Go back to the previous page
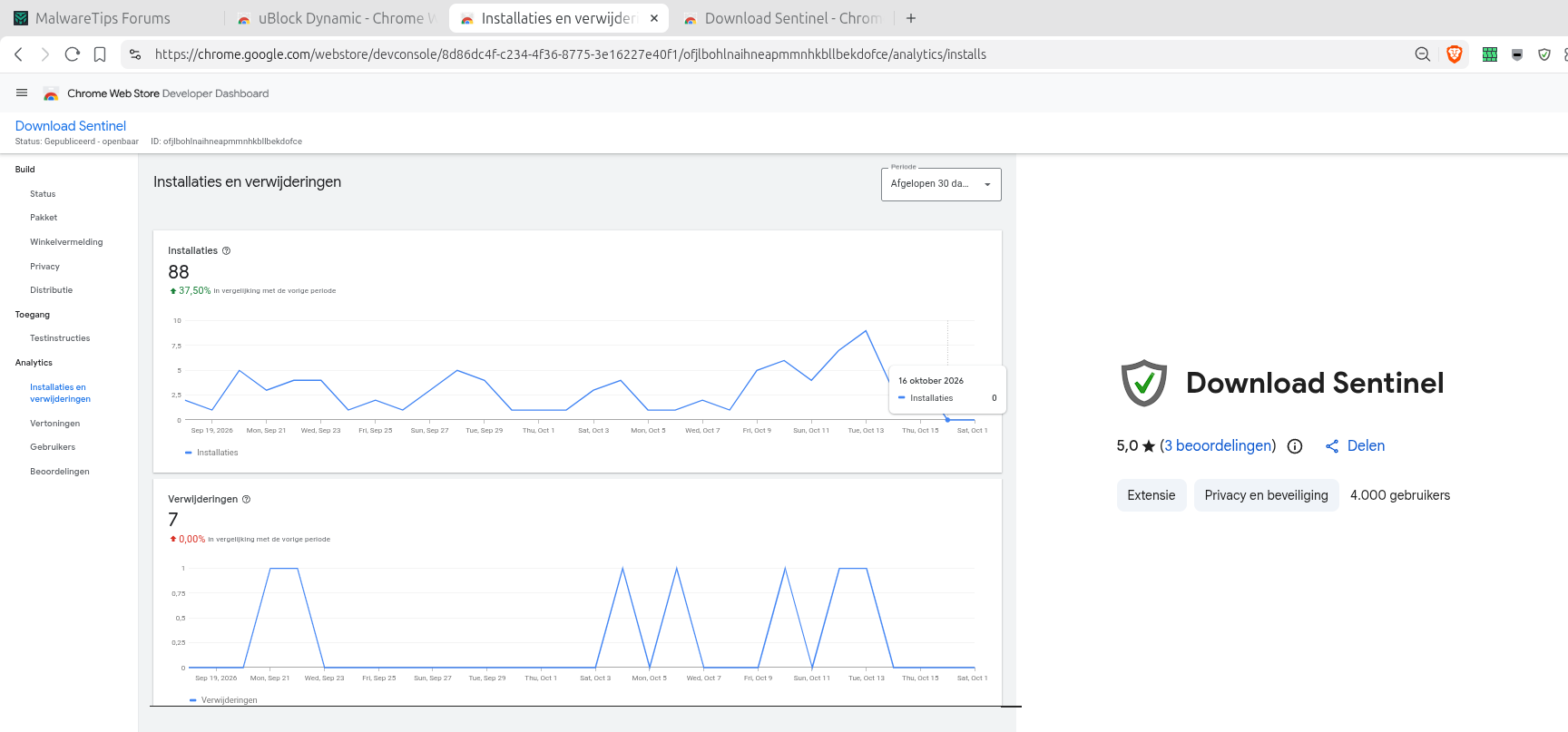The image size is (1568, 732). click(18, 54)
